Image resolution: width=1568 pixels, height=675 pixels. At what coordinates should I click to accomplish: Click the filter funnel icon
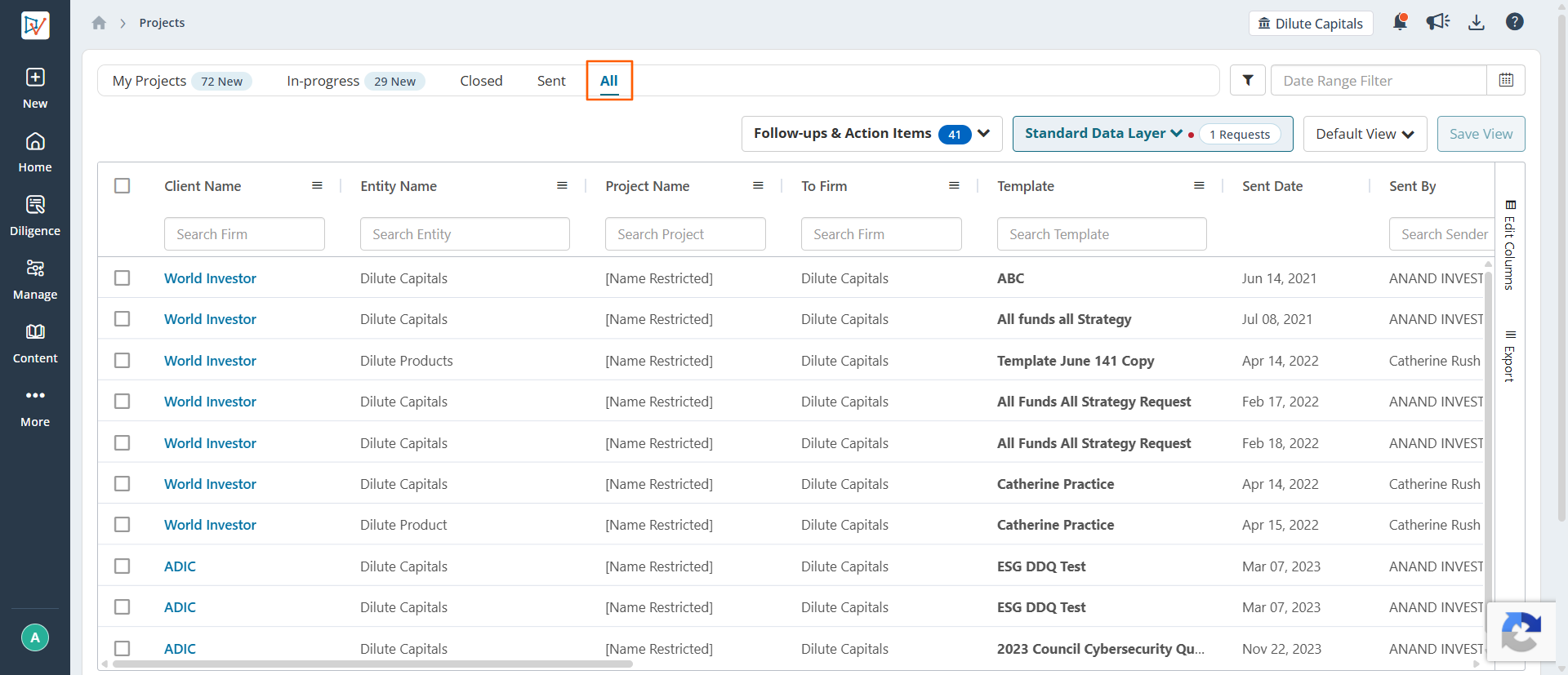click(1248, 81)
